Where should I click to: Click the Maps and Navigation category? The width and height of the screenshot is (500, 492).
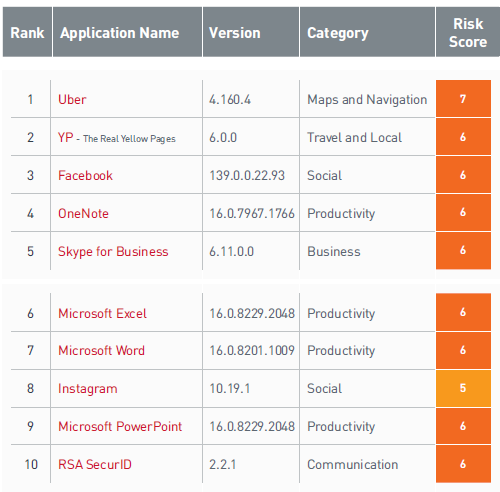pyautogui.click(x=367, y=99)
